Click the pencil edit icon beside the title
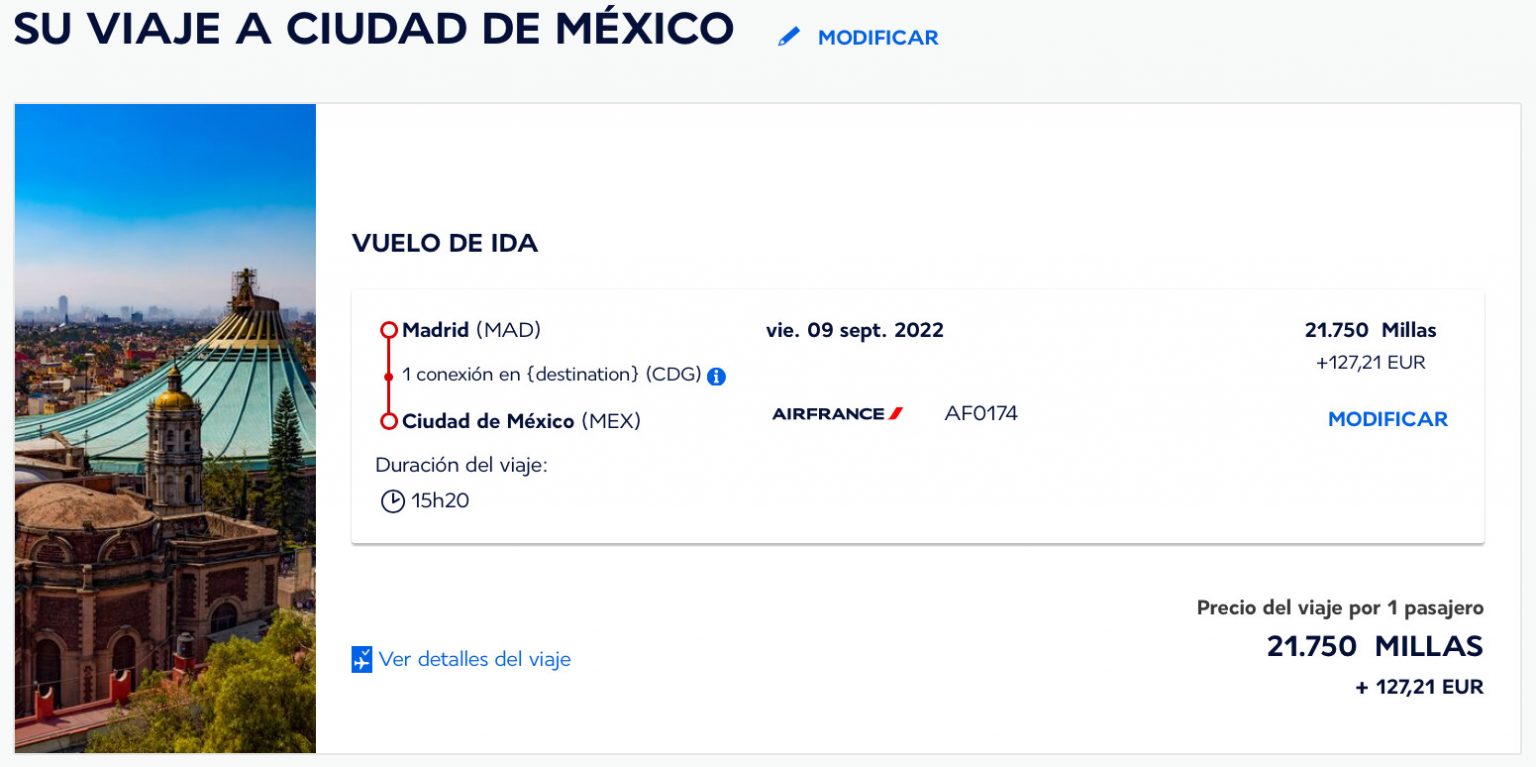 (789, 37)
